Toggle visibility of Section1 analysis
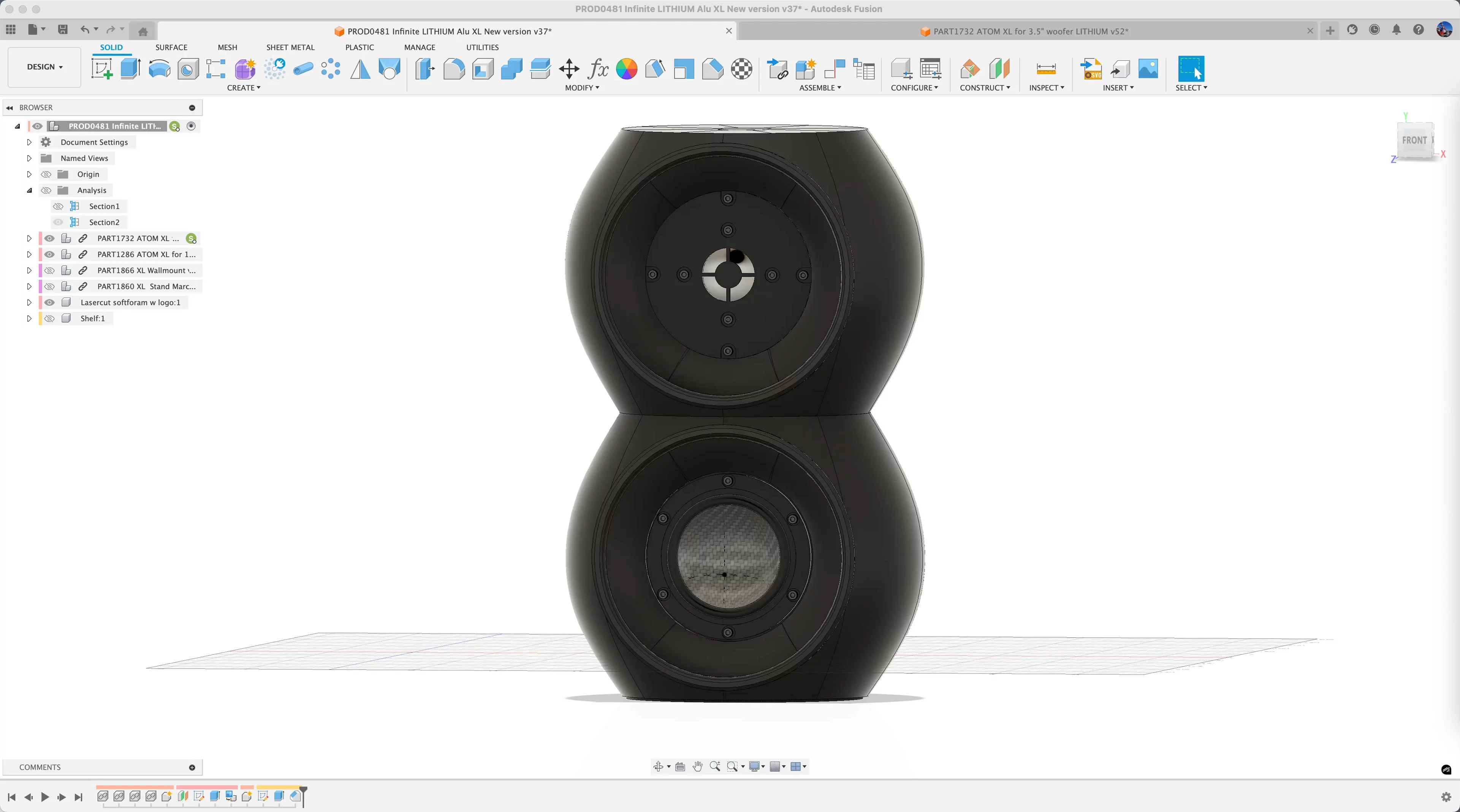Viewport: 1460px width, 812px height. tap(58, 206)
